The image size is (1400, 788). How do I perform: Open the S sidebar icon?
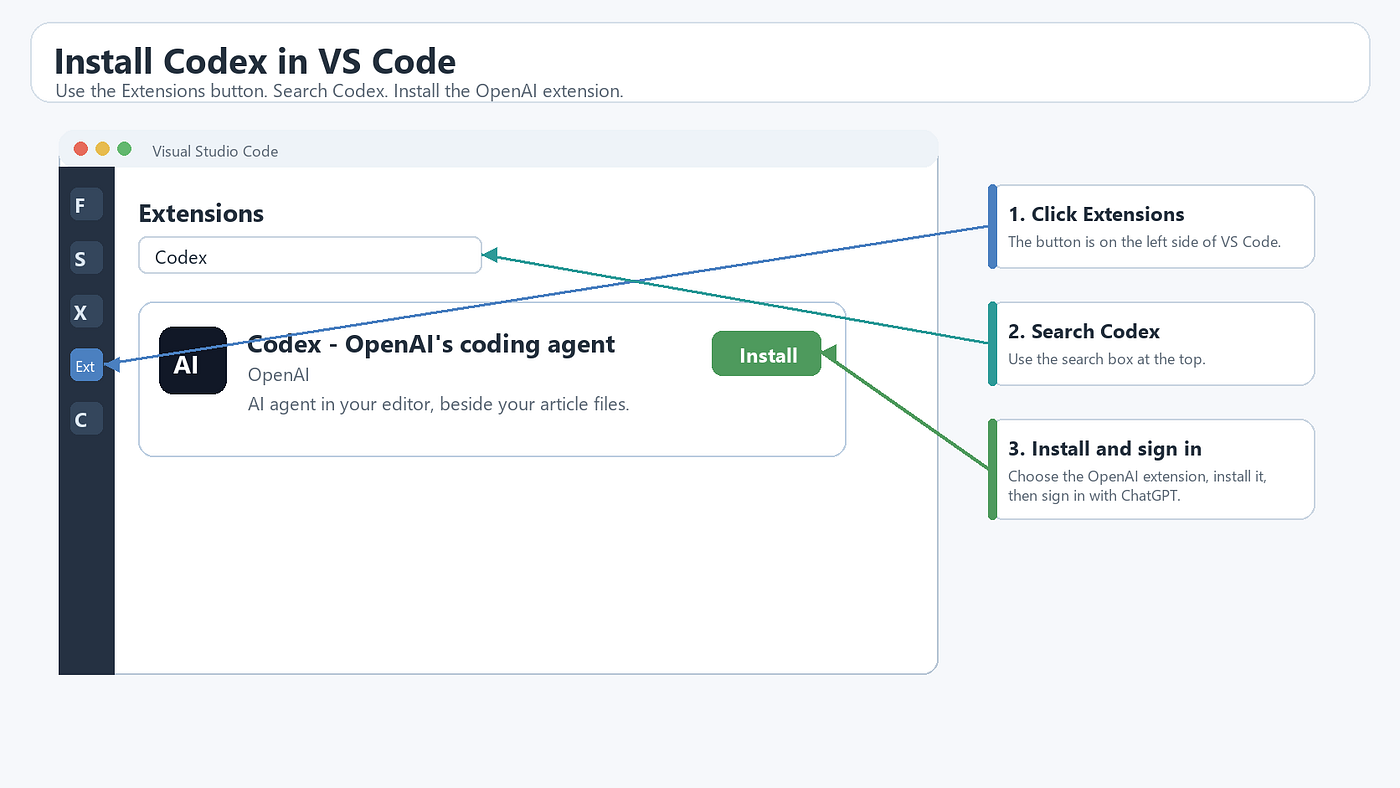[86, 258]
